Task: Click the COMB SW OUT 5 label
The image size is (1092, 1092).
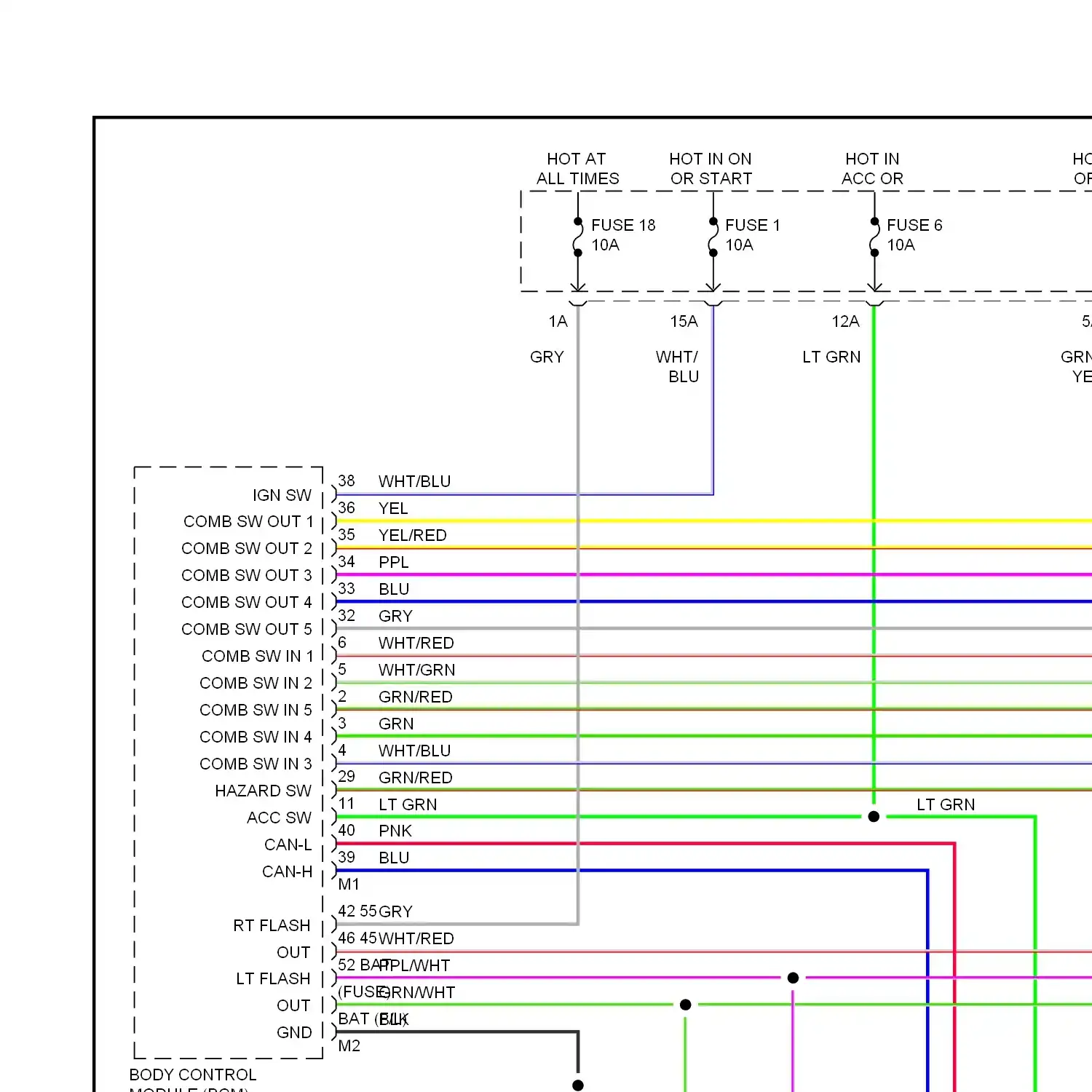Action: click(x=247, y=630)
